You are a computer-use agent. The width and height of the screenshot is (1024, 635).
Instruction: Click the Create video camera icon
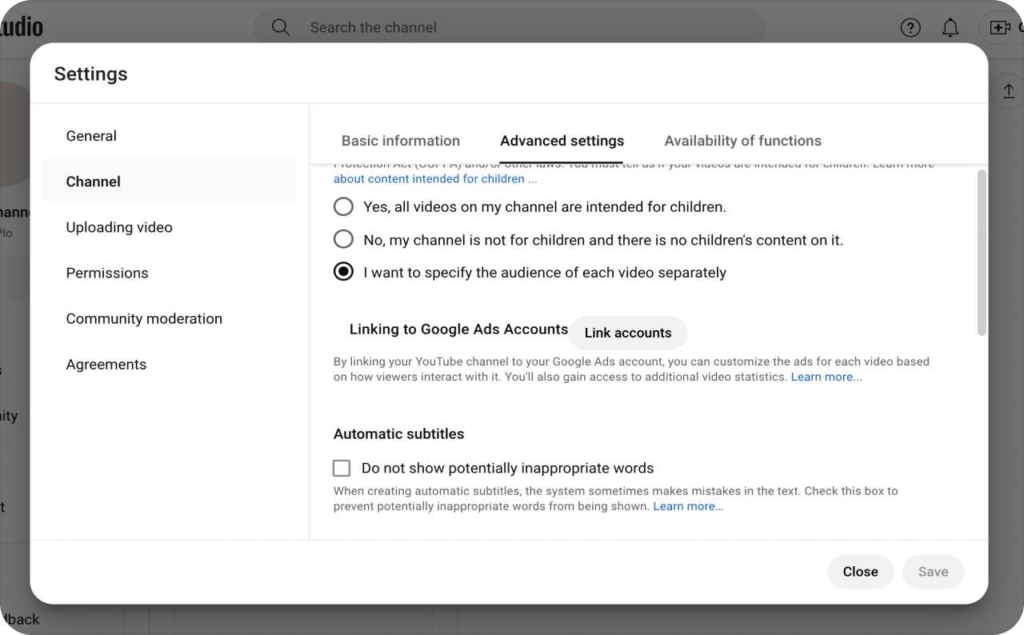1000,28
